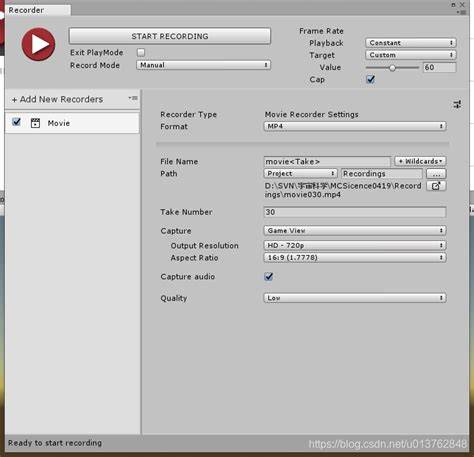Open Quality dropdown showing Low

coord(355,298)
